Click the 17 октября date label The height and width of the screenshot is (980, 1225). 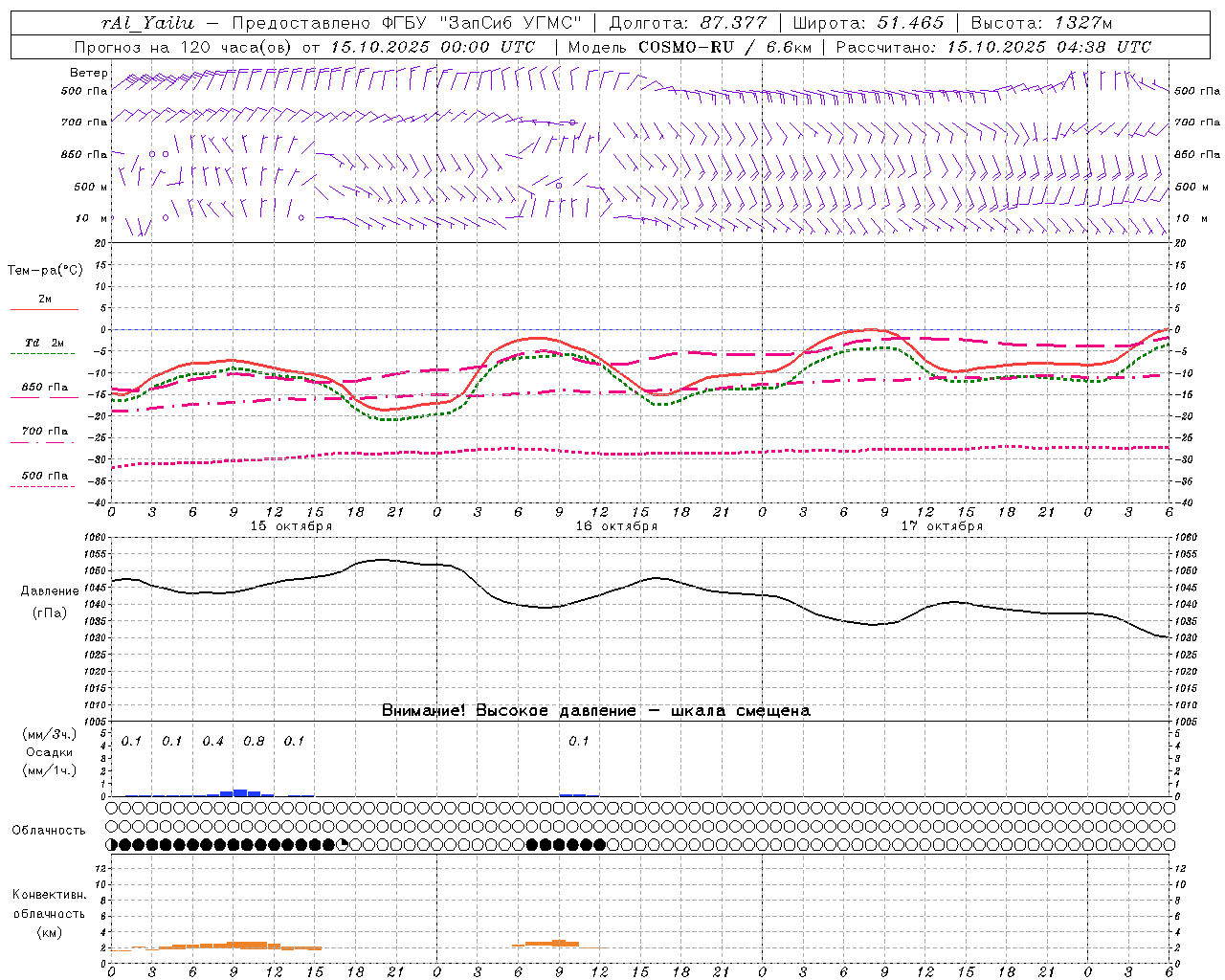click(942, 526)
